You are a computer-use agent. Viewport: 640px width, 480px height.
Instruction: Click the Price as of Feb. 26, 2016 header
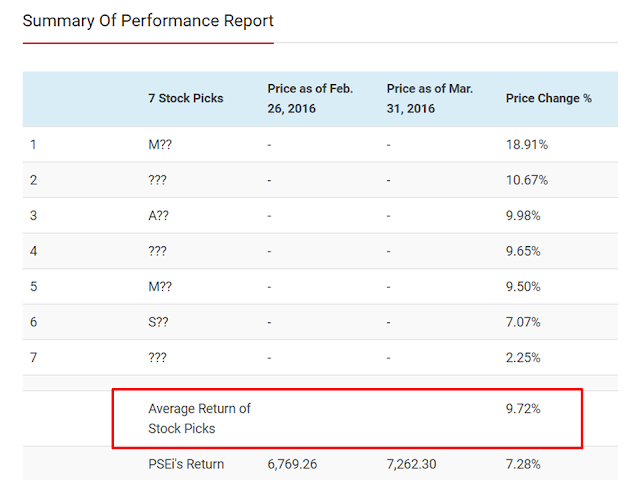point(310,98)
